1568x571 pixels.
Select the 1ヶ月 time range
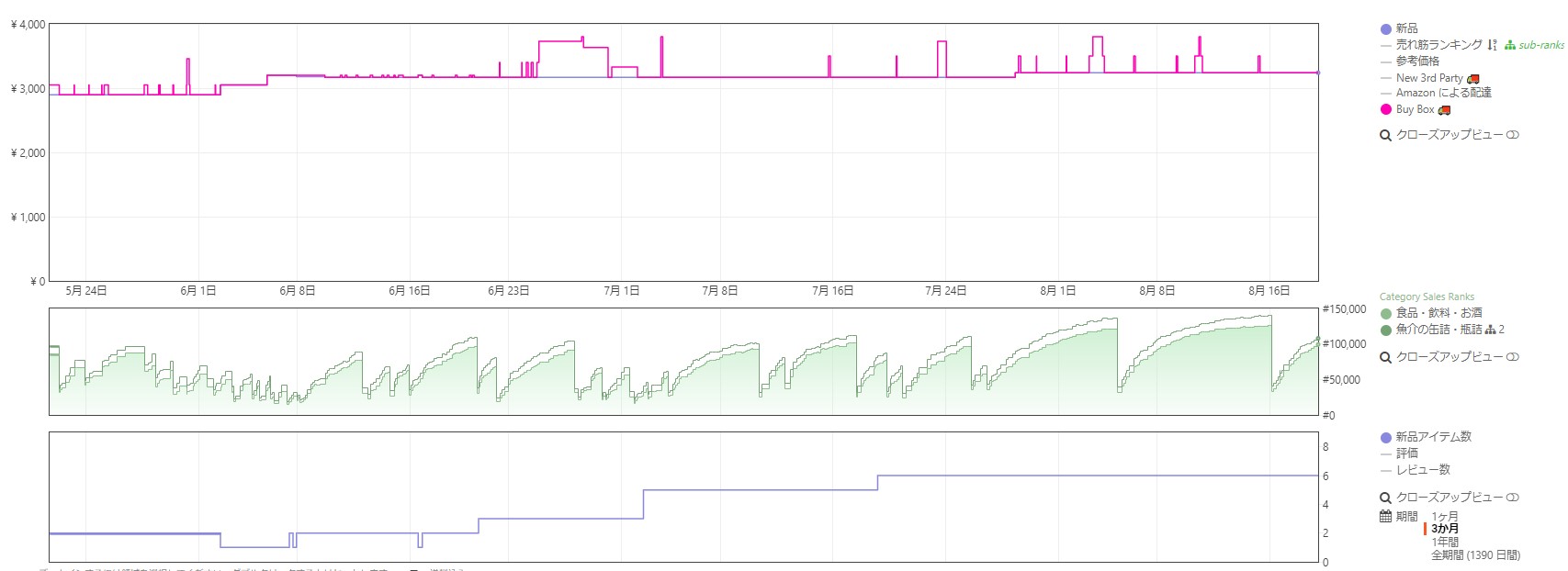[x=1445, y=517]
